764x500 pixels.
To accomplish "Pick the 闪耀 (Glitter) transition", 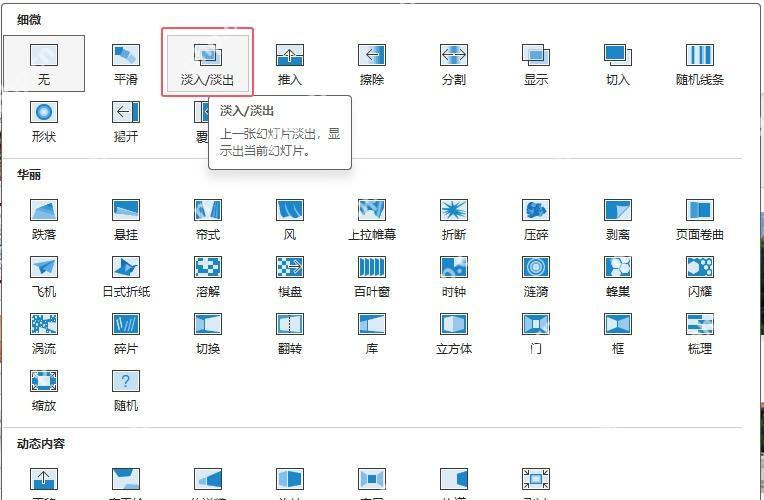I will click(700, 276).
